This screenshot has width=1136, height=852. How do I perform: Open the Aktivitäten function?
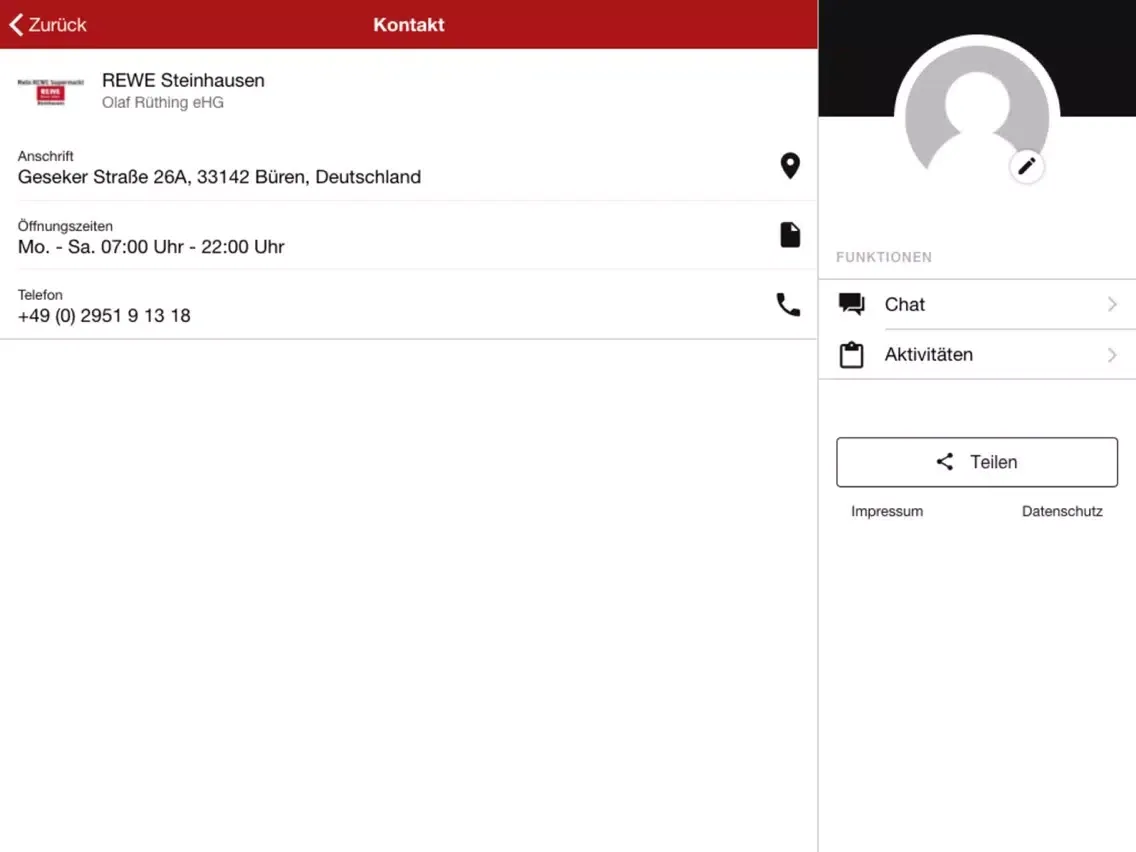977,354
